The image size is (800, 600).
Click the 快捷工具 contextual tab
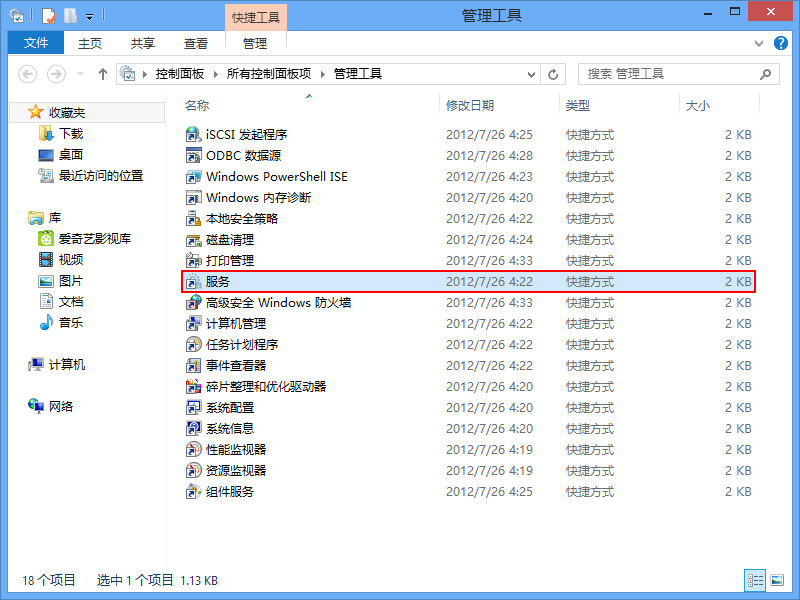pos(256,18)
